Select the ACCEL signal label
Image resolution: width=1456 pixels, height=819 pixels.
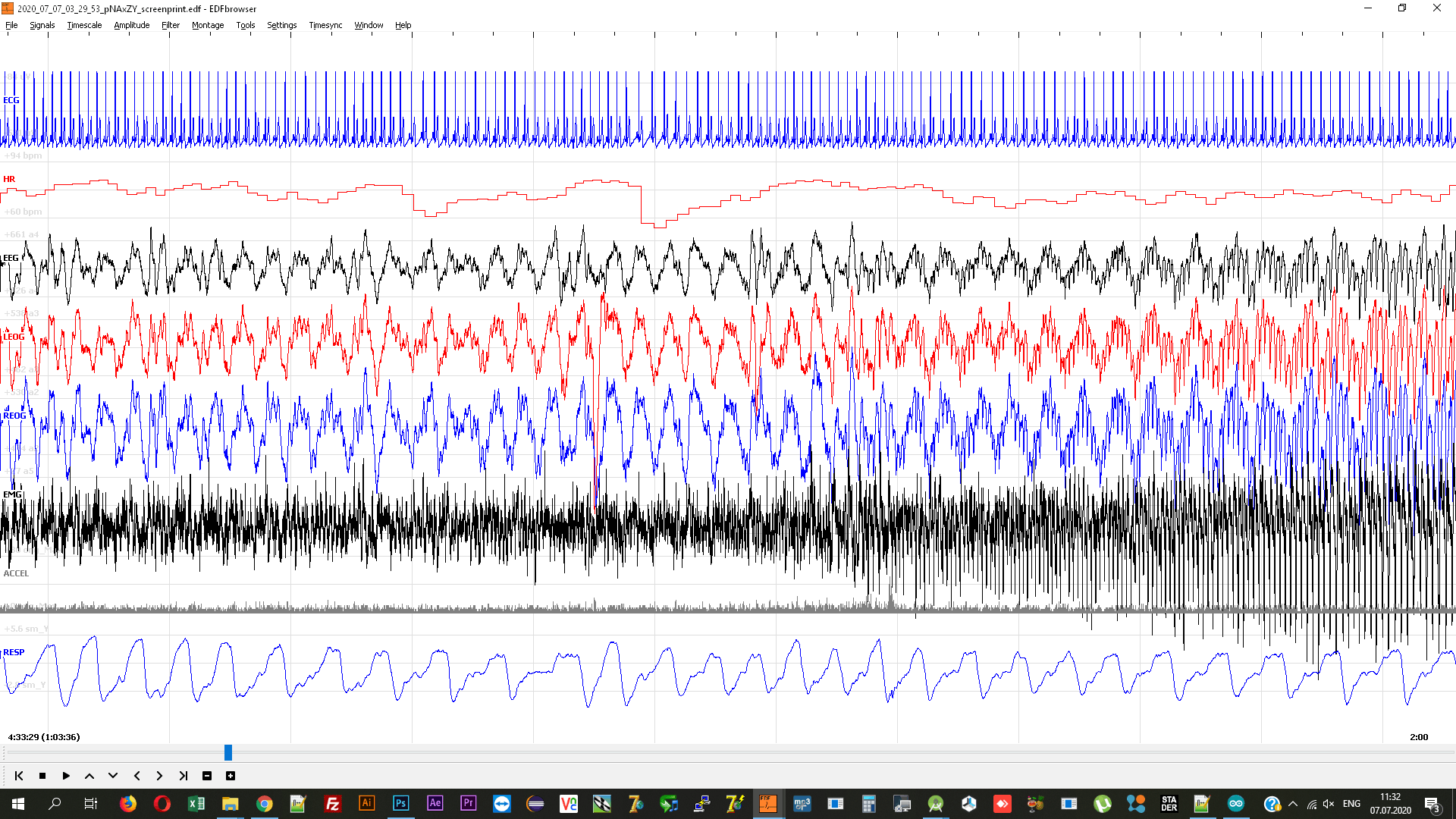[x=16, y=573]
